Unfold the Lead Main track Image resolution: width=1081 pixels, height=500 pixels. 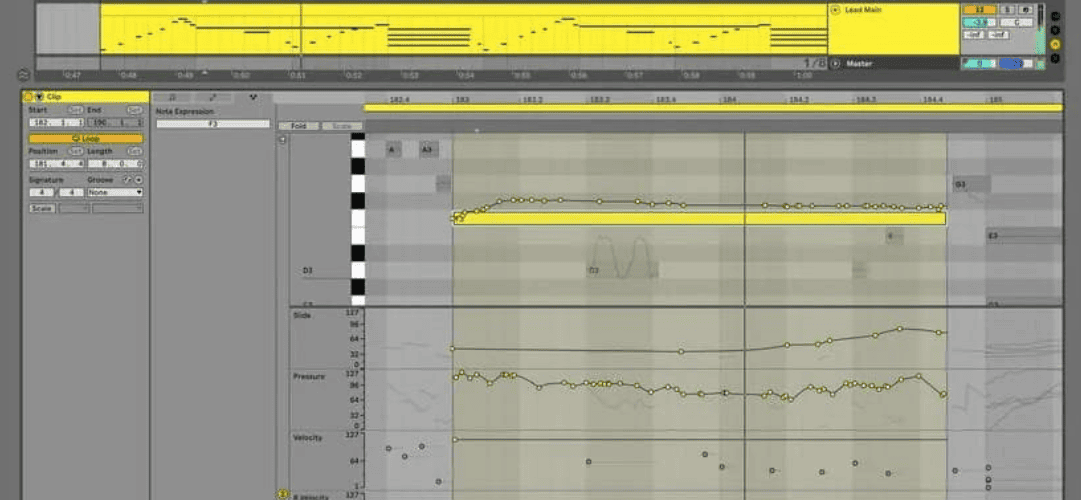point(836,10)
